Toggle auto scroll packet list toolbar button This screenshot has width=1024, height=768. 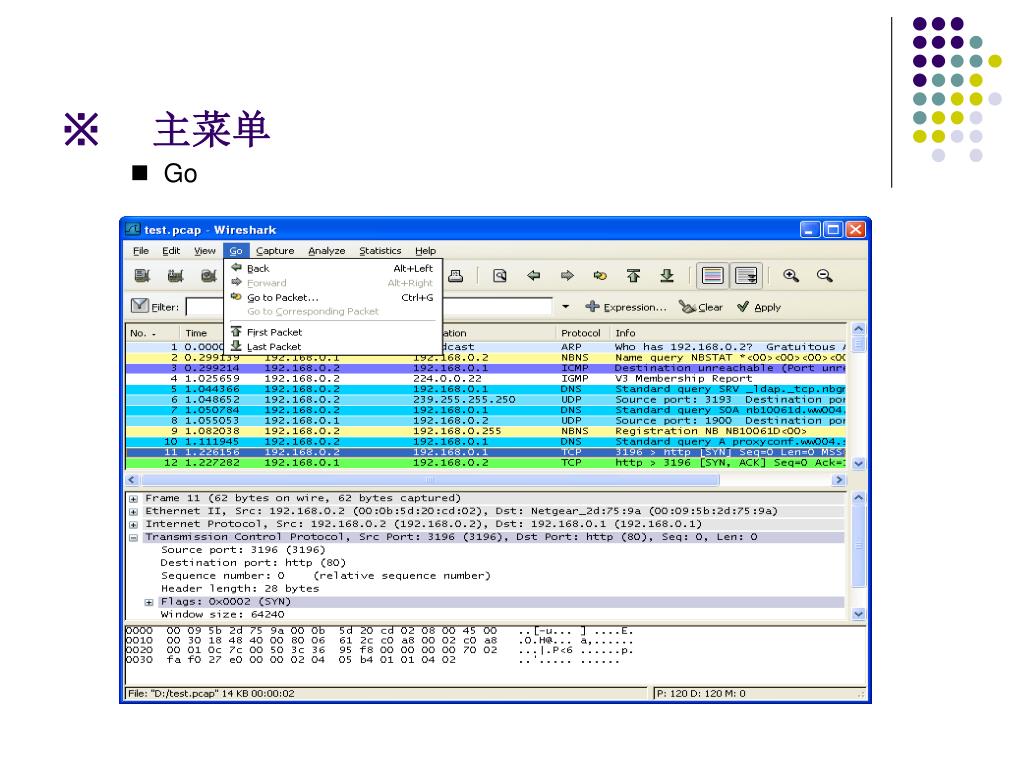[x=746, y=276]
